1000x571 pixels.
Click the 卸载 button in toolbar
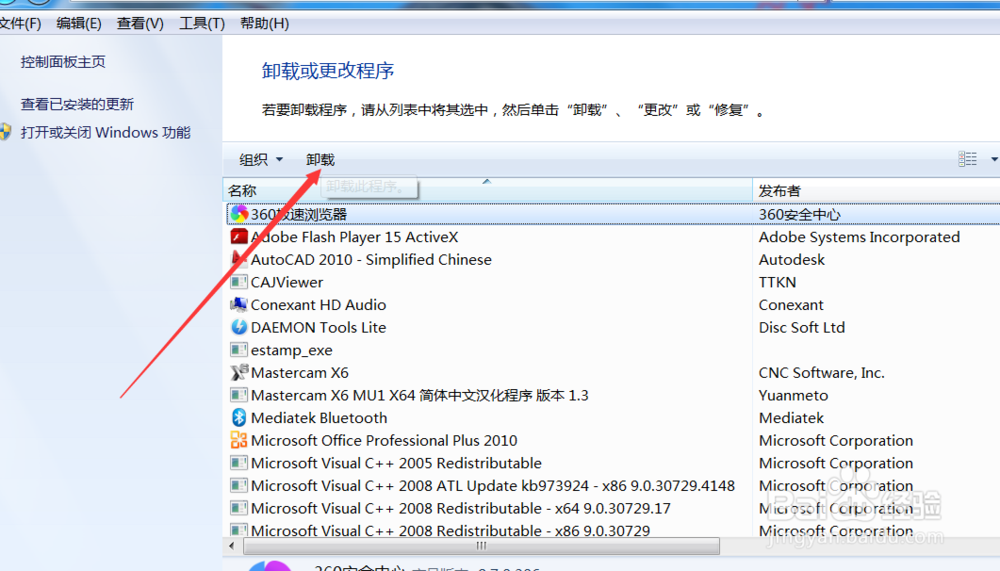(320, 159)
